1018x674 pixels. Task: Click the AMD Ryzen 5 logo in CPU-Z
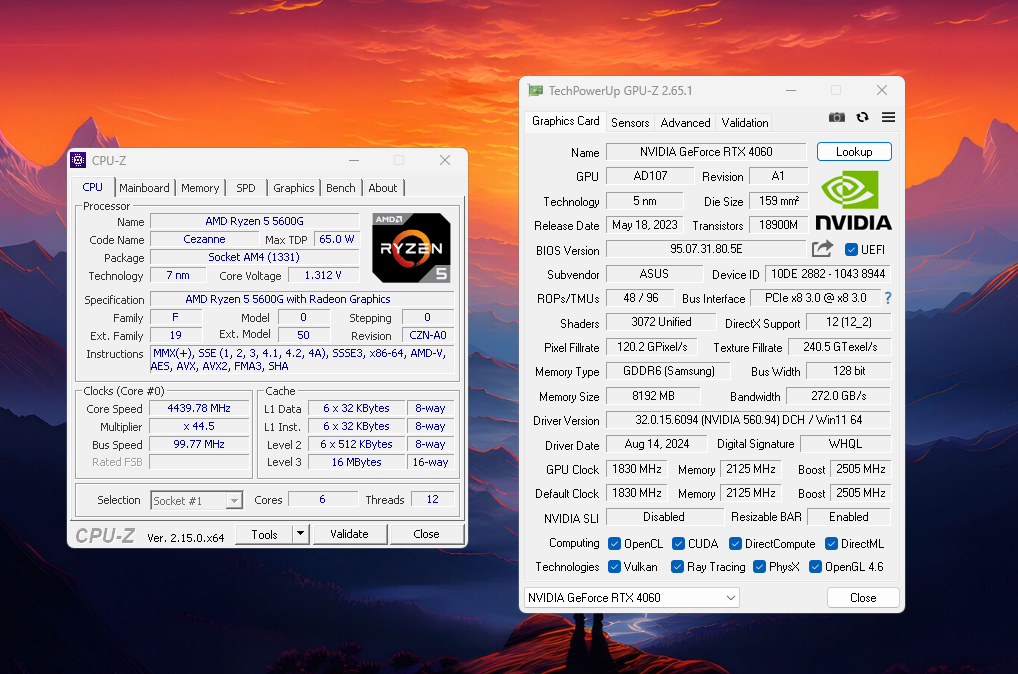point(412,247)
